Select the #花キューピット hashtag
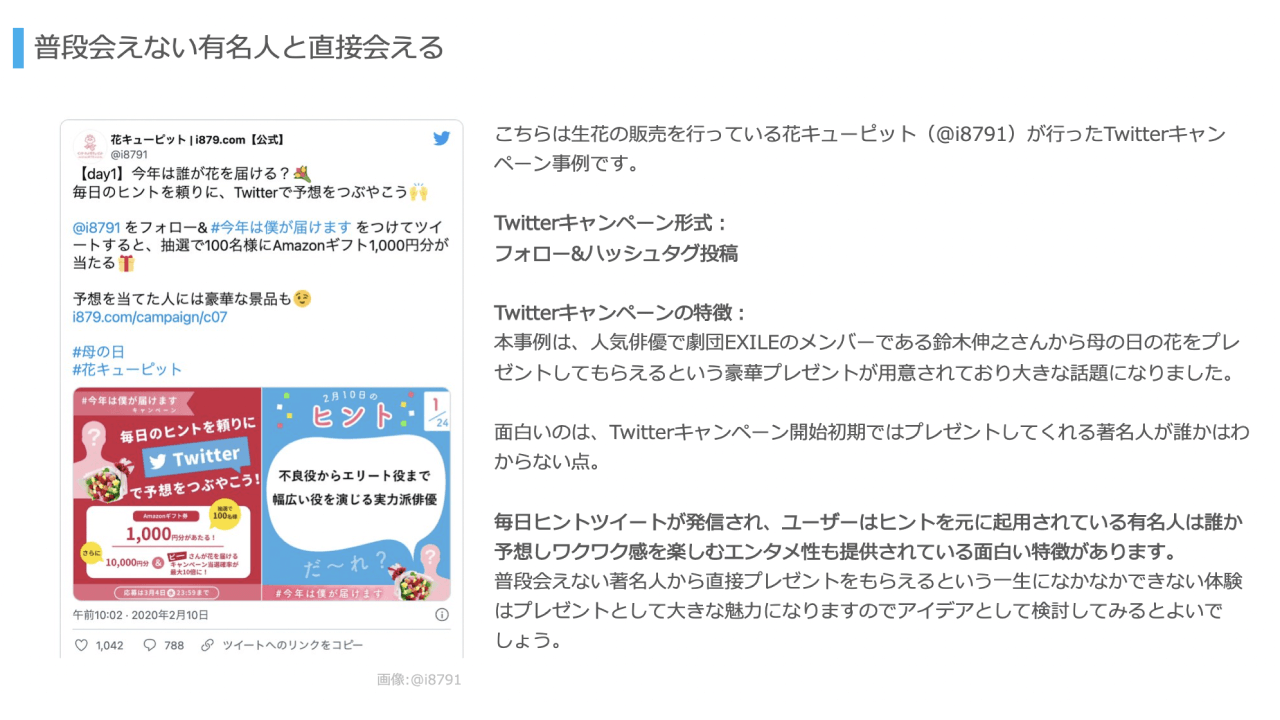Image resolution: width=1280 pixels, height=720 pixels. tap(128, 370)
